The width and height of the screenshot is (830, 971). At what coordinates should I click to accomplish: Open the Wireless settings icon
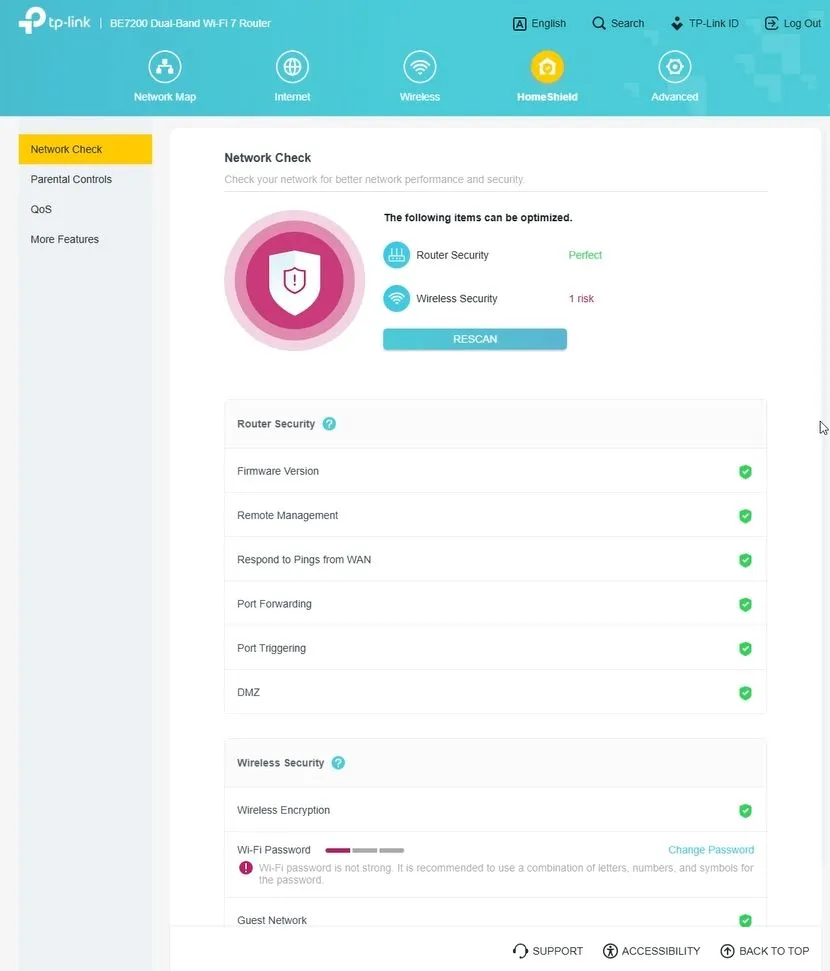point(419,68)
